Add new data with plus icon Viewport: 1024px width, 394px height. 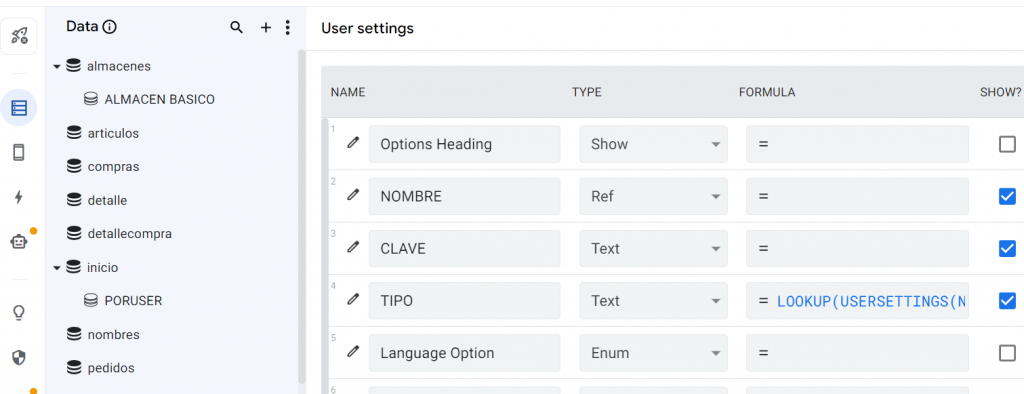tap(266, 27)
